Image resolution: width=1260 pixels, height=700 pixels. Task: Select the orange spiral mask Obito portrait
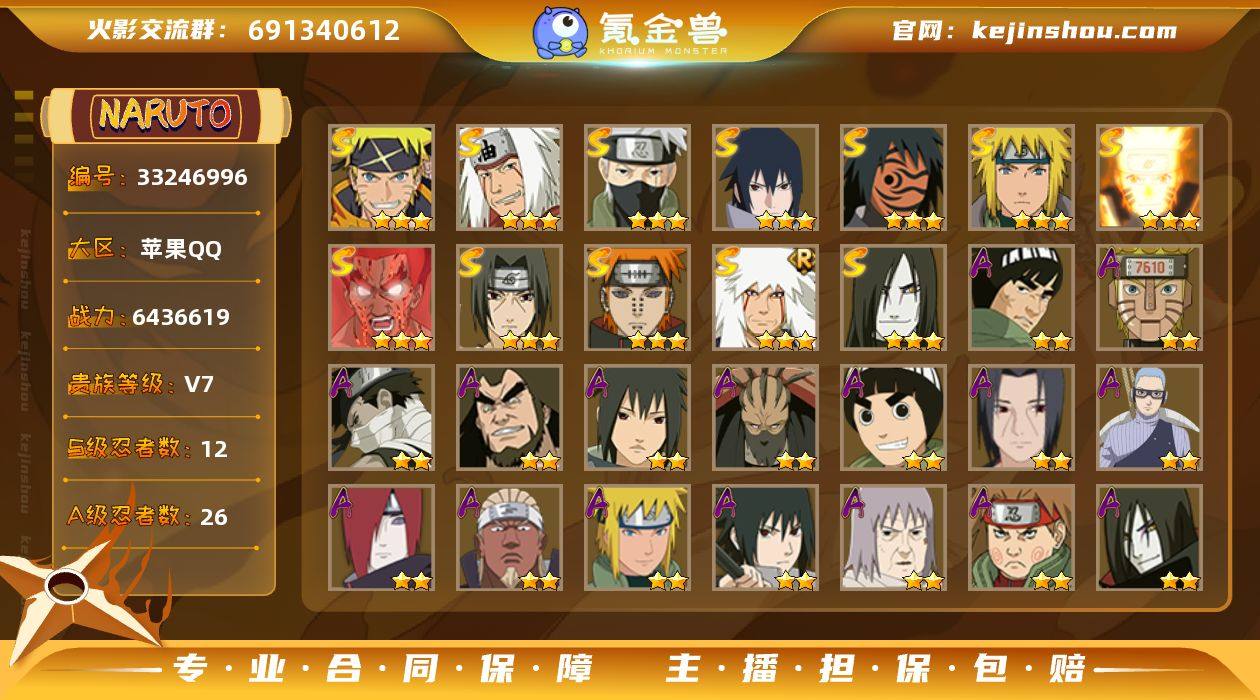(894, 178)
